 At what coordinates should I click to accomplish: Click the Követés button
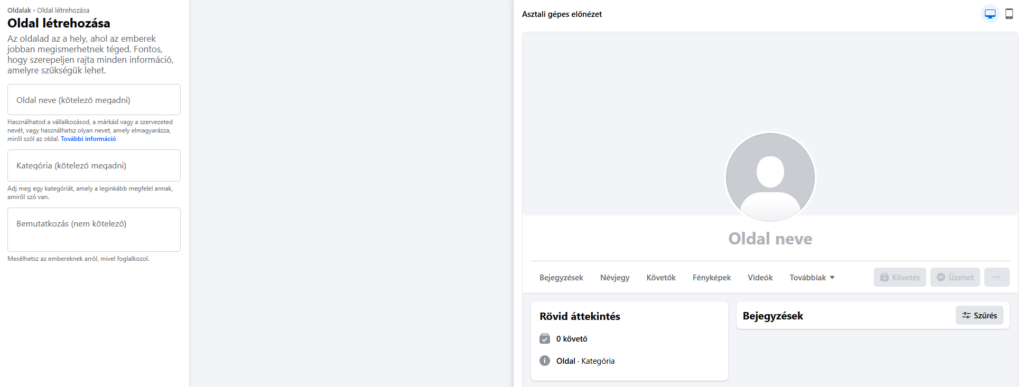[900, 277]
